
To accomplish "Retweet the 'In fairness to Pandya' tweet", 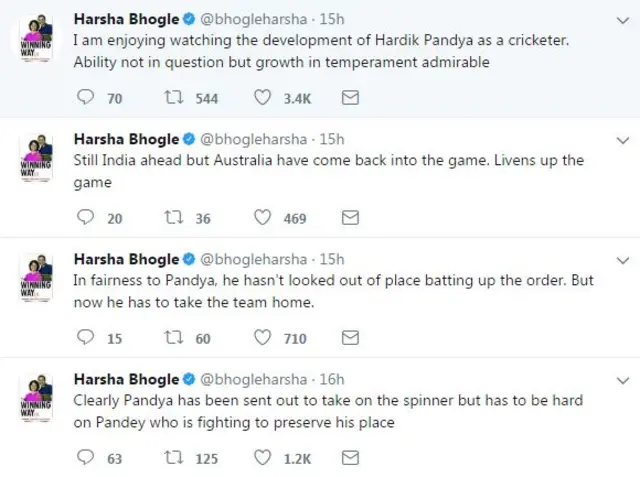I will click(175, 338).
